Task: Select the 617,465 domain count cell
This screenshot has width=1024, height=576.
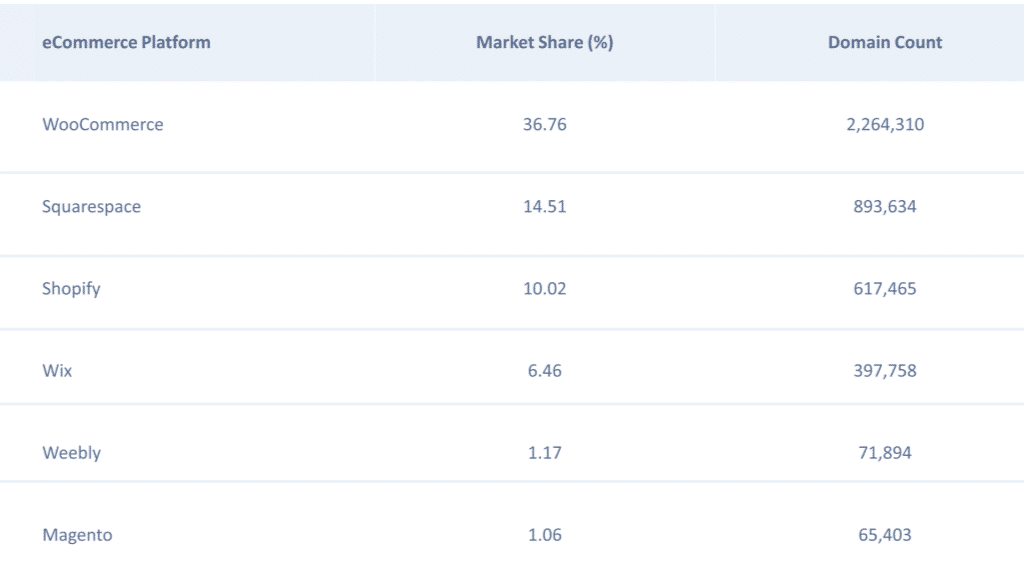Action: tap(885, 289)
